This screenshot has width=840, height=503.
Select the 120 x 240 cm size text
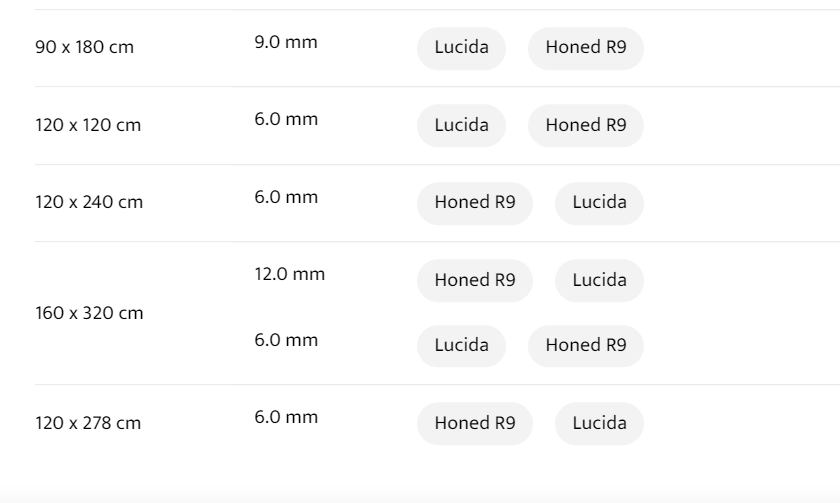click(x=89, y=203)
